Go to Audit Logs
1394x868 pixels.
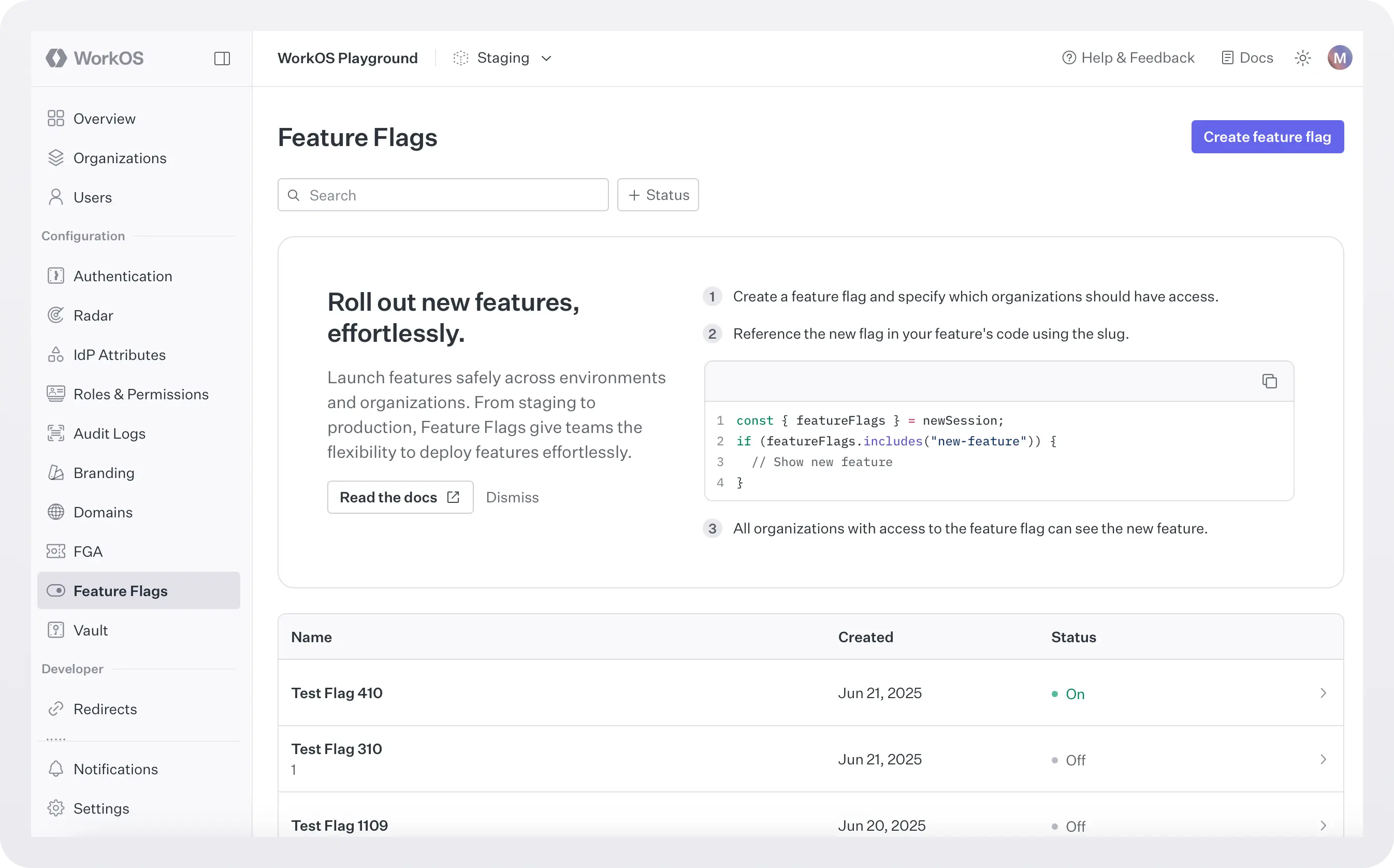point(138,433)
